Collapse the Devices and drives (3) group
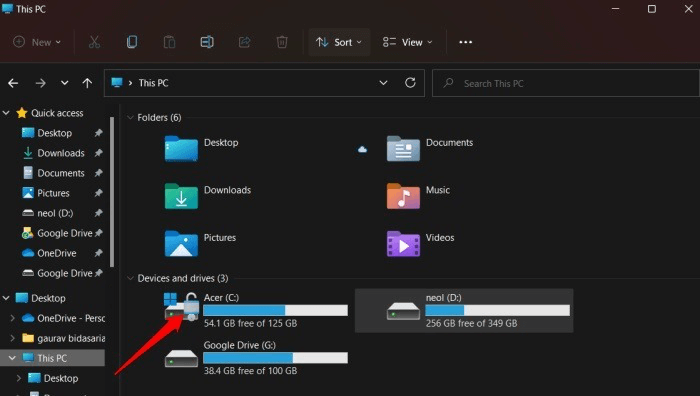This screenshot has height=396, width=700. [x=130, y=278]
